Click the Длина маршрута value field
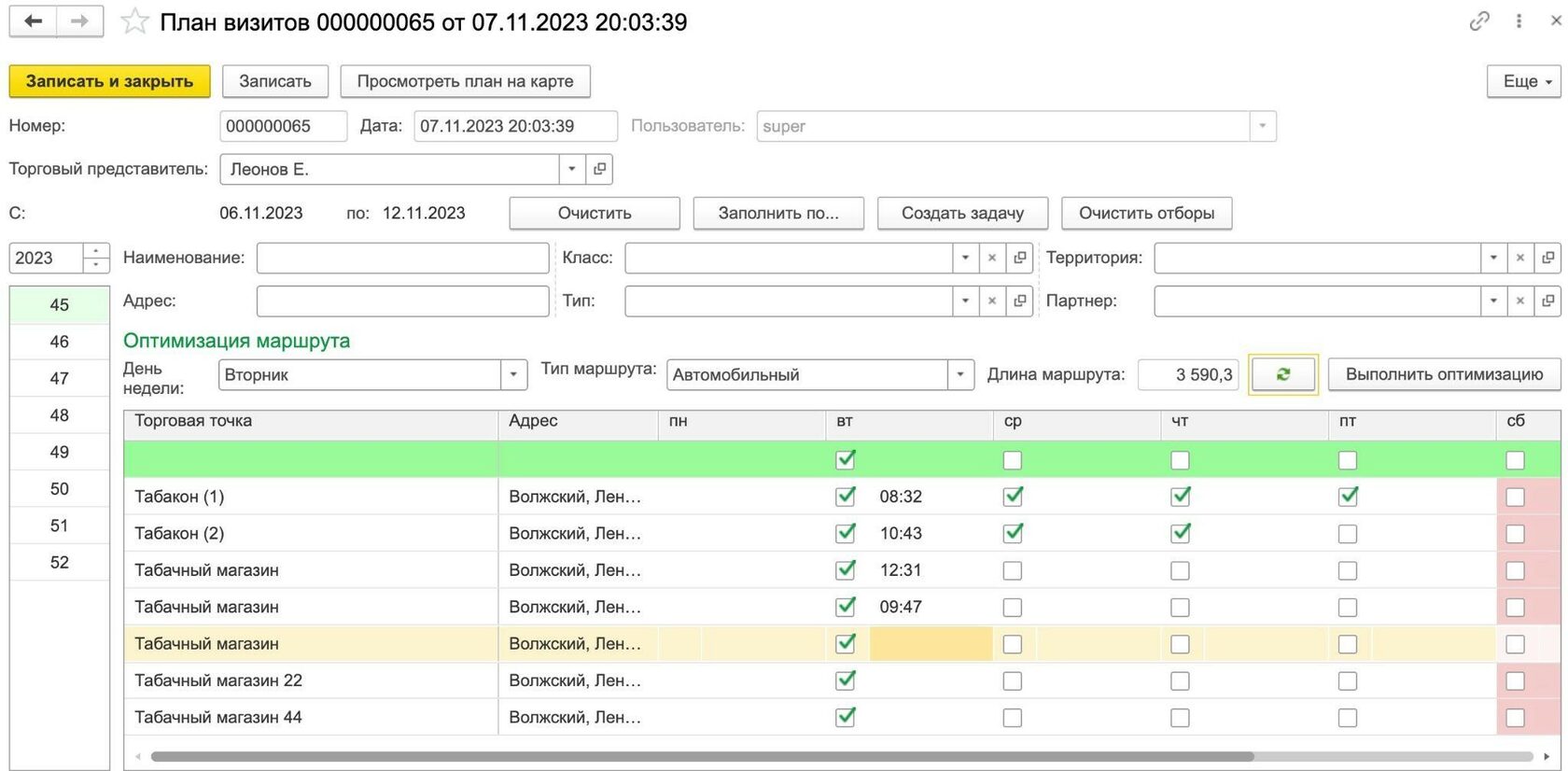The width and height of the screenshot is (1568, 771). click(x=1188, y=374)
